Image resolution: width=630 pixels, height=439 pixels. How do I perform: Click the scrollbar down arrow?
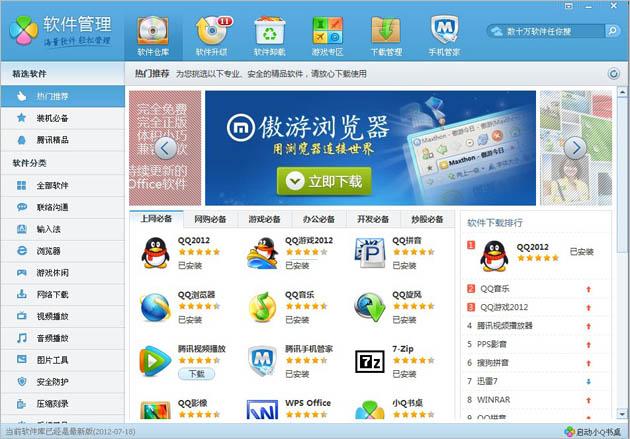[x=622, y=414]
